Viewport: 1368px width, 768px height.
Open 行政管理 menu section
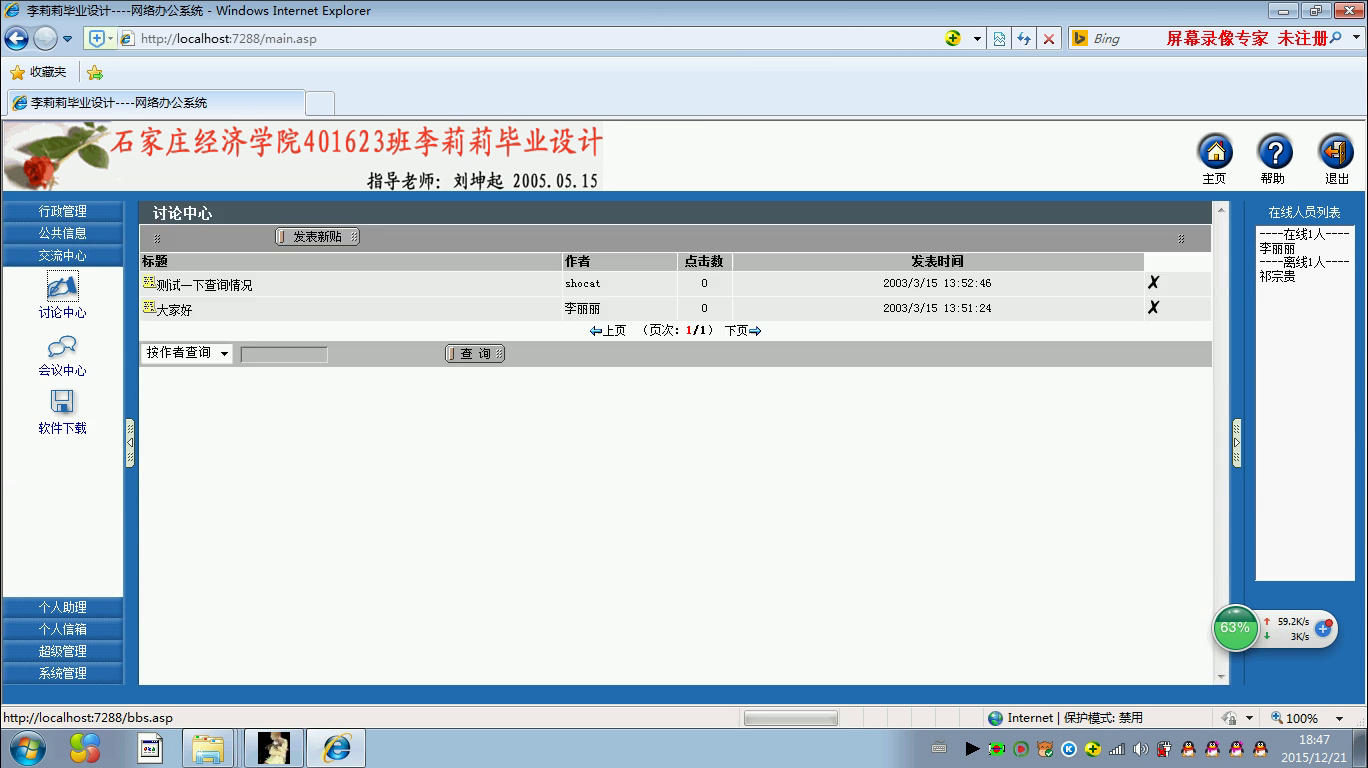[x=63, y=211]
